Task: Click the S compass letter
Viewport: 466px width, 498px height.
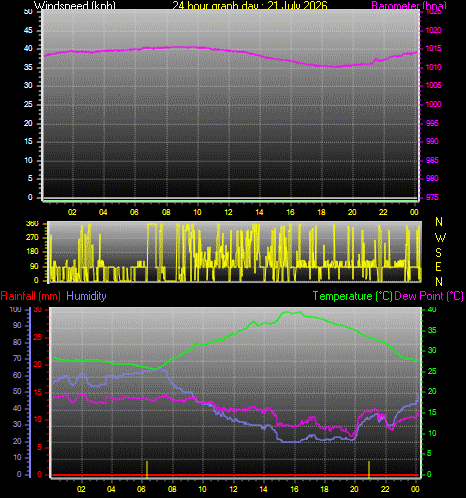Action: pos(439,253)
